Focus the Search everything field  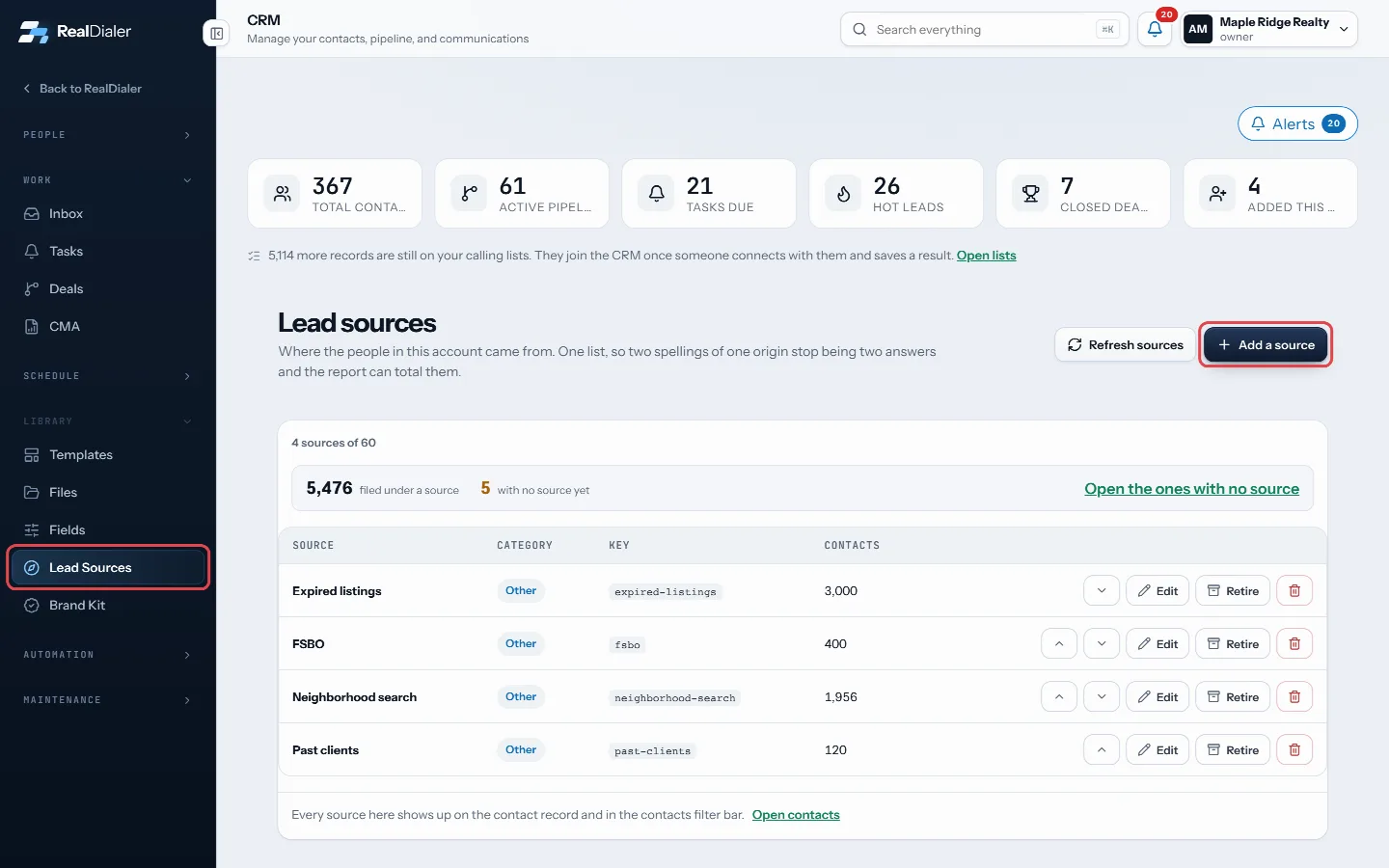(x=984, y=30)
